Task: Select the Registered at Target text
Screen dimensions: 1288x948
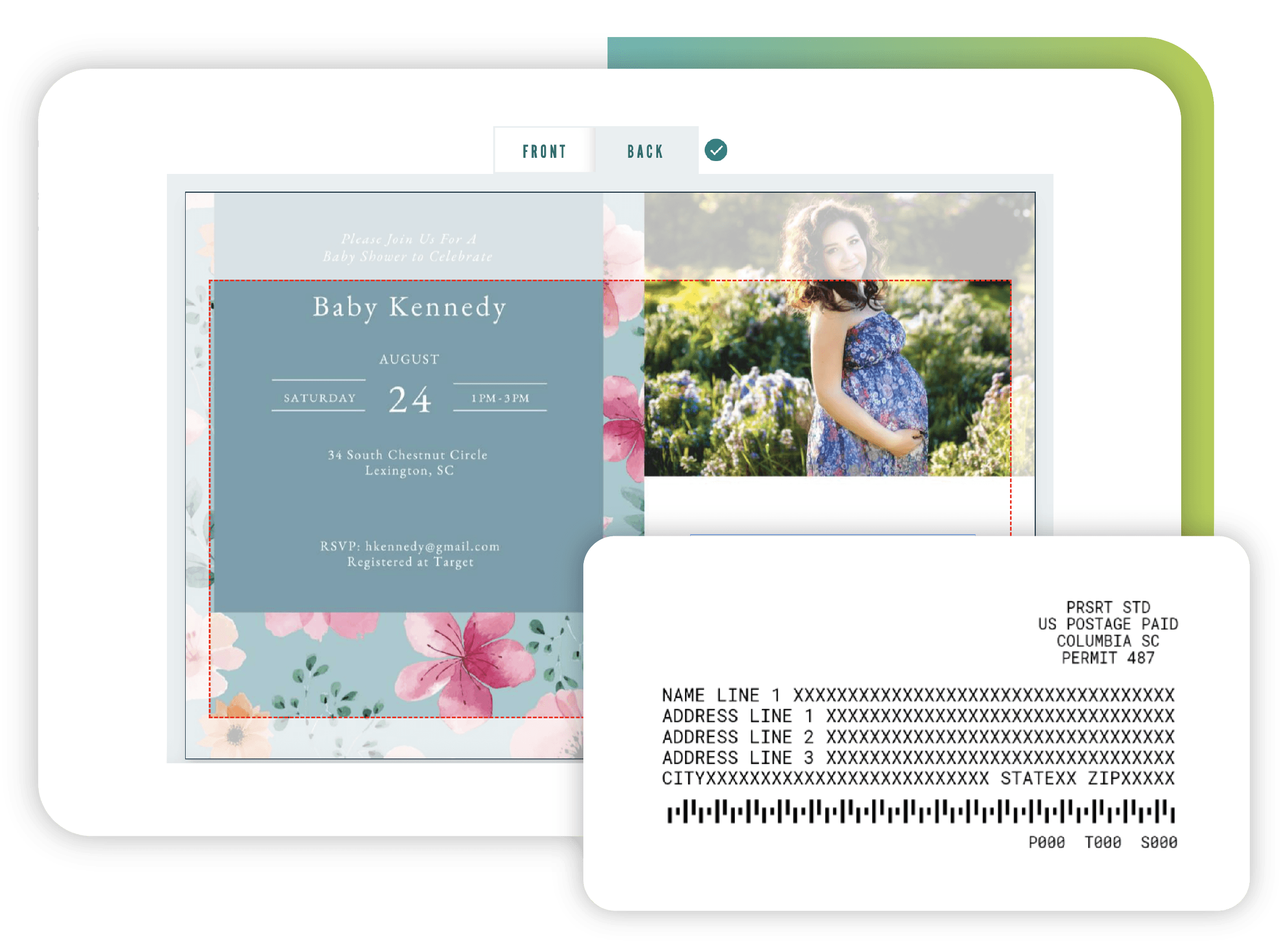Action: coord(410,563)
